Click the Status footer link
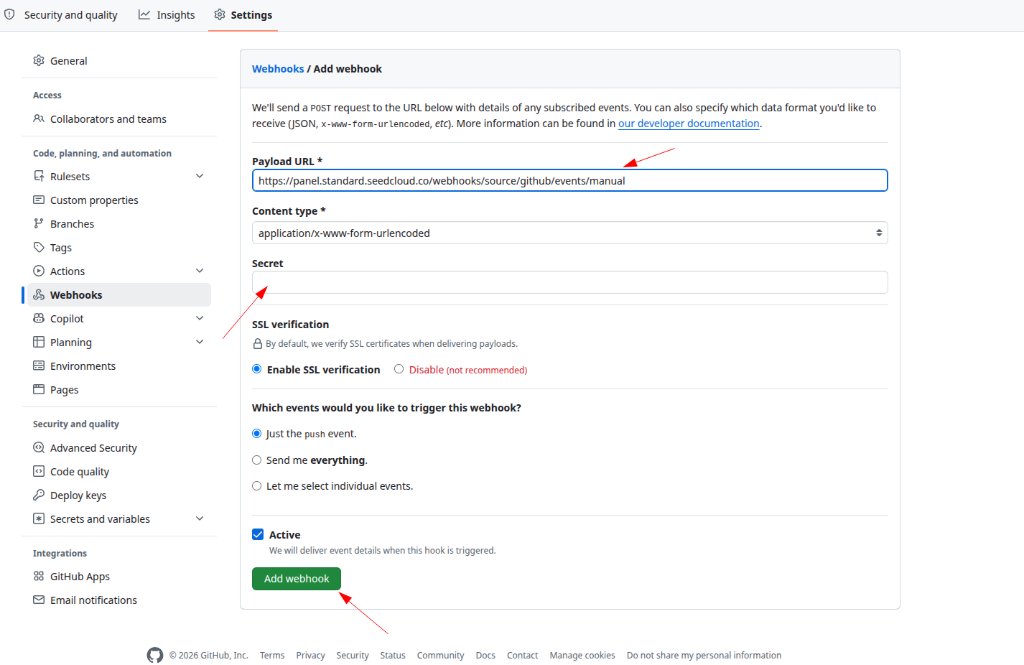Viewport: 1024px width, 665px height. click(x=392, y=655)
